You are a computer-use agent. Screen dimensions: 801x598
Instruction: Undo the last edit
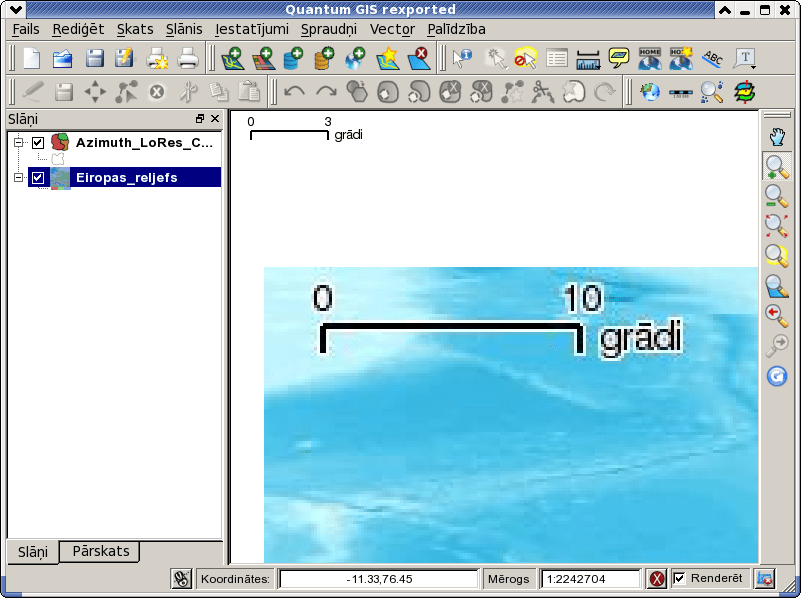[x=295, y=92]
